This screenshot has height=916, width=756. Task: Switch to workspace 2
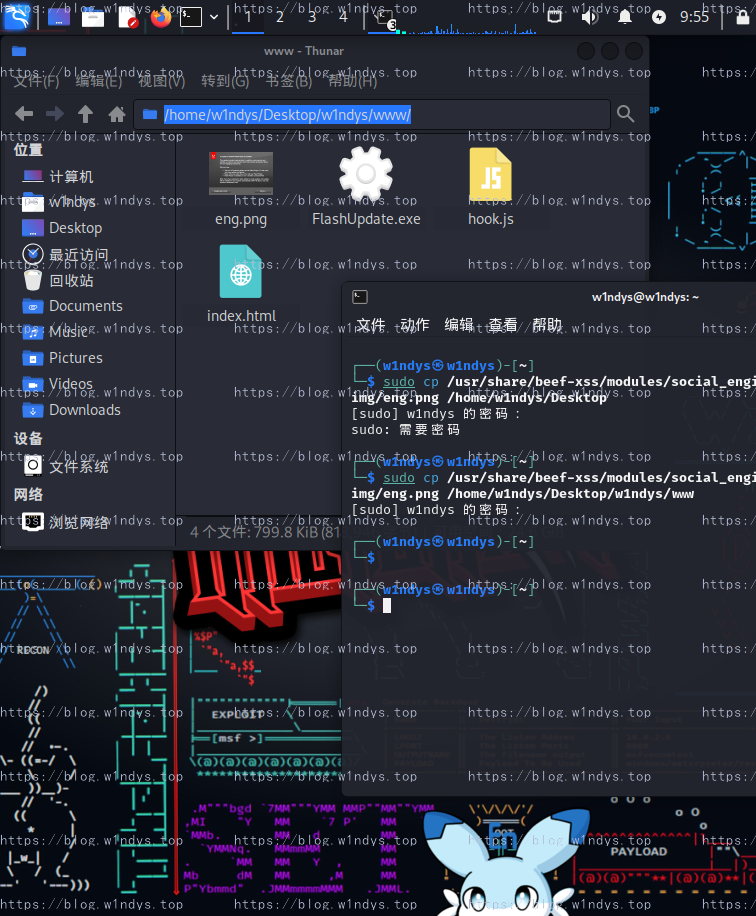coord(280,17)
